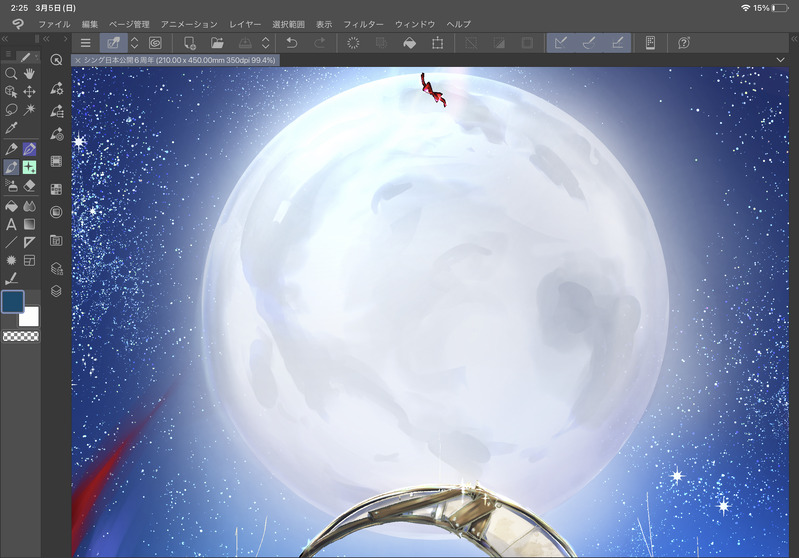Select the Frame border tool
799x558 pixels.
[x=29, y=260]
